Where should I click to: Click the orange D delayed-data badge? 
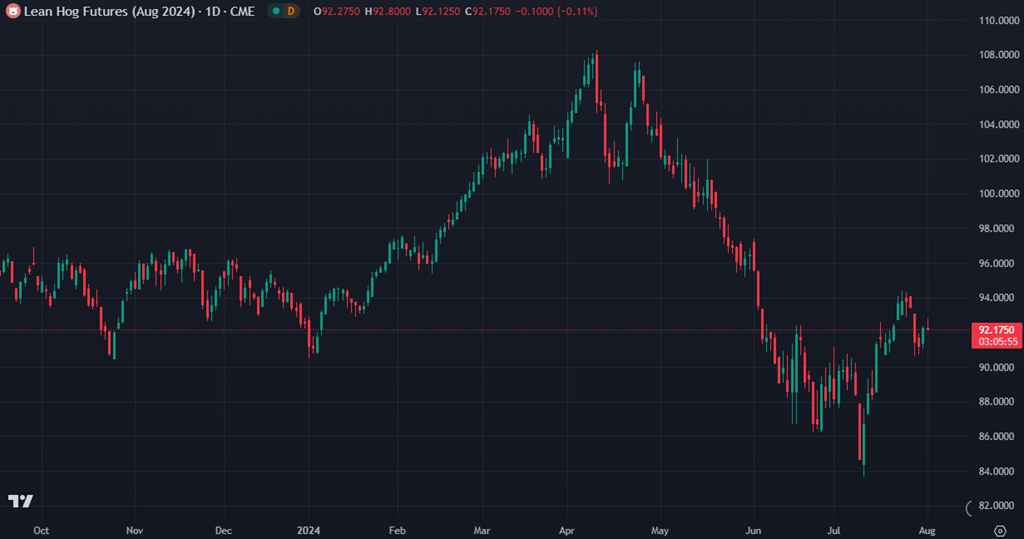(291, 10)
